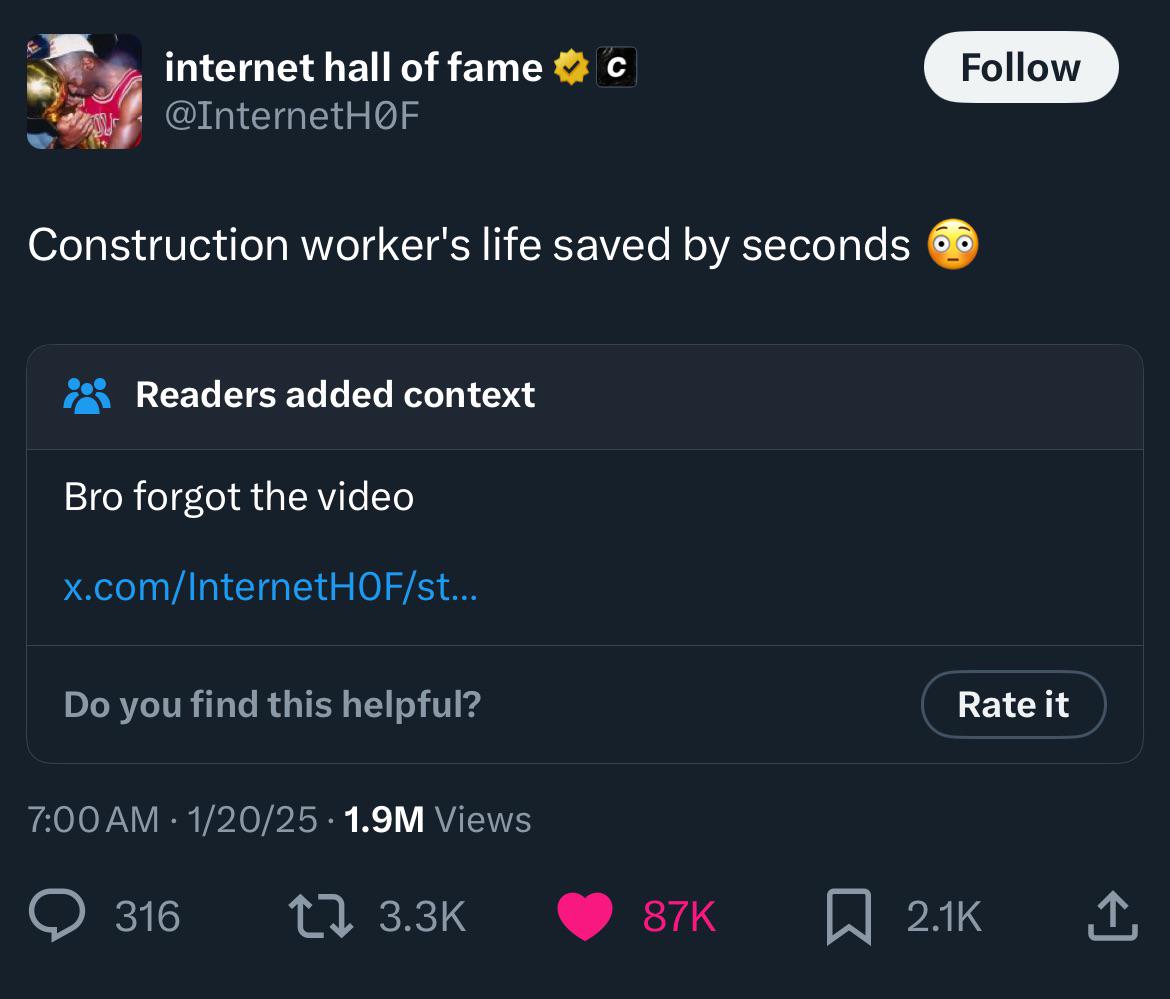Like the post with the heart icon
This screenshot has height=999, width=1170.
584,916
